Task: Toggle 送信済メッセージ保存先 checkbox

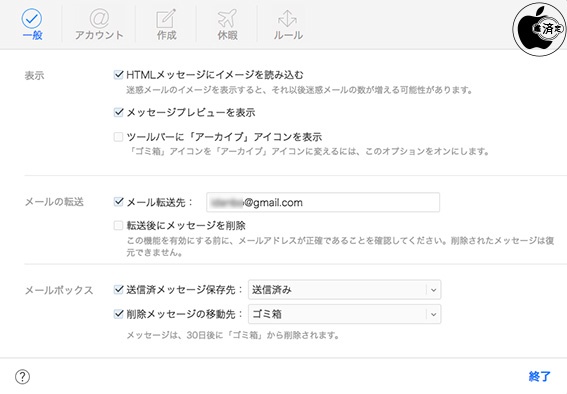Action: click(119, 289)
